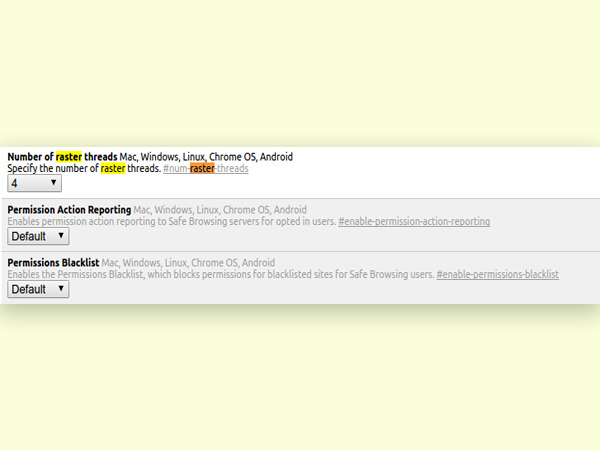The image size is (600, 450).
Task: Click the yellow-highlighted 'raster' in the description line
Action: pos(114,169)
